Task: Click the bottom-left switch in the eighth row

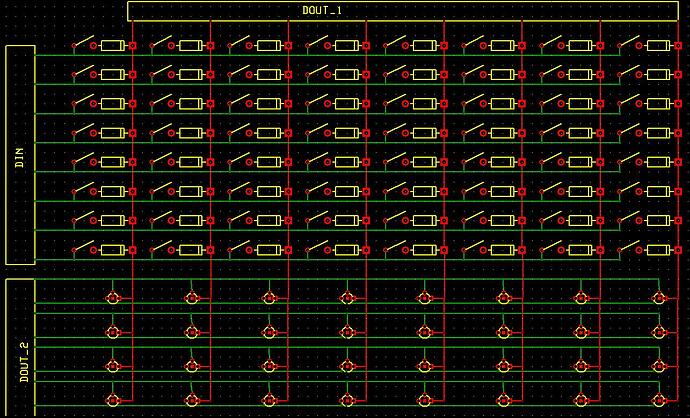Action: (x=83, y=246)
